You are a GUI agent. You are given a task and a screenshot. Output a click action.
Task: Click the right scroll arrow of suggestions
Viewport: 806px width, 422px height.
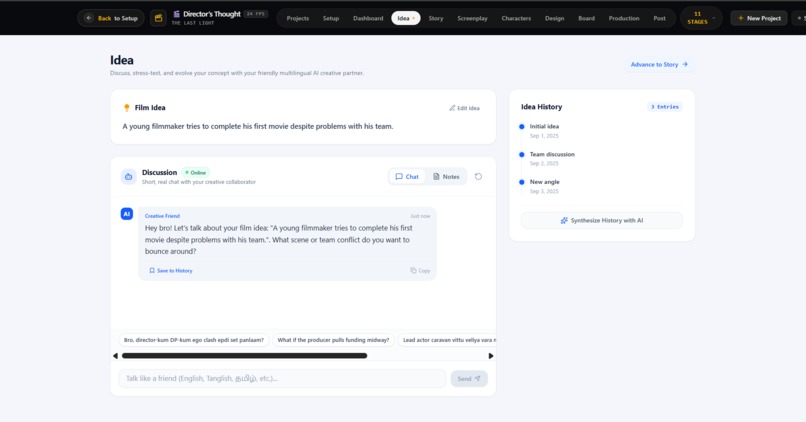491,356
